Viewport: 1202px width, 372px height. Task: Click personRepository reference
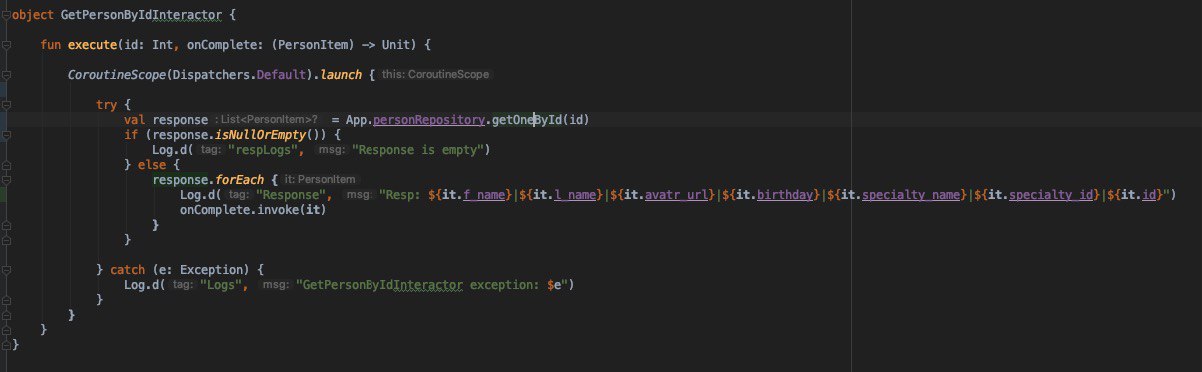[430, 120]
